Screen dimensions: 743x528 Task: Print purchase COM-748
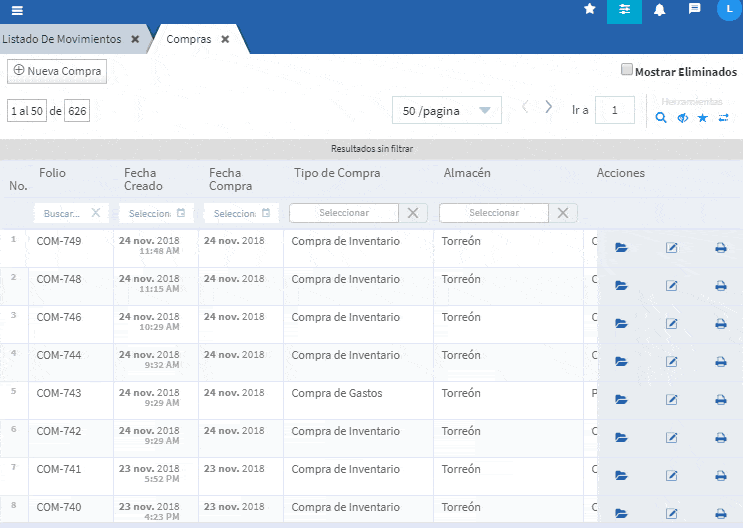pyautogui.click(x=721, y=285)
